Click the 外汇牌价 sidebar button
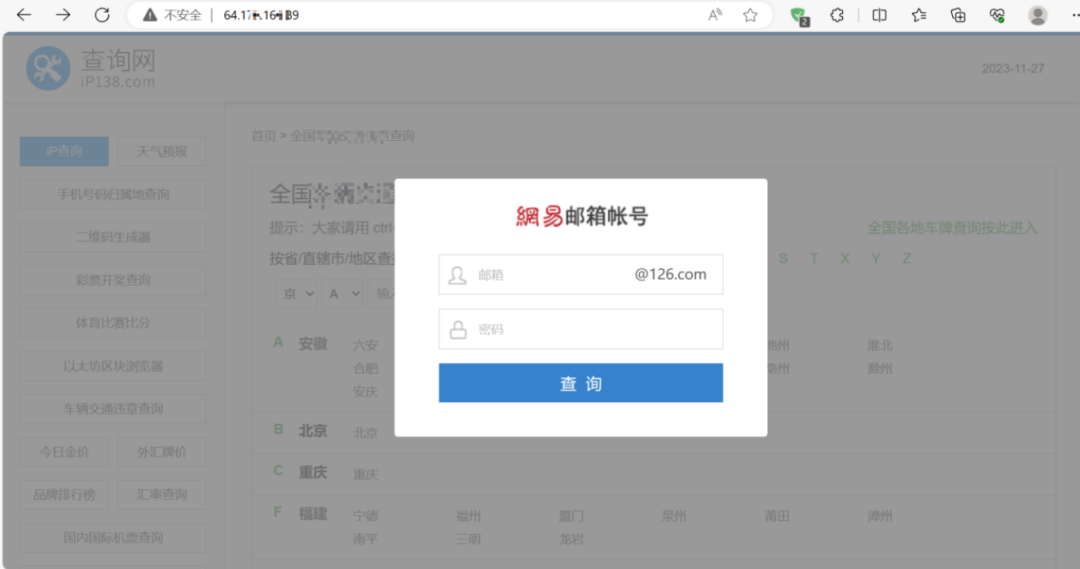 click(162, 452)
